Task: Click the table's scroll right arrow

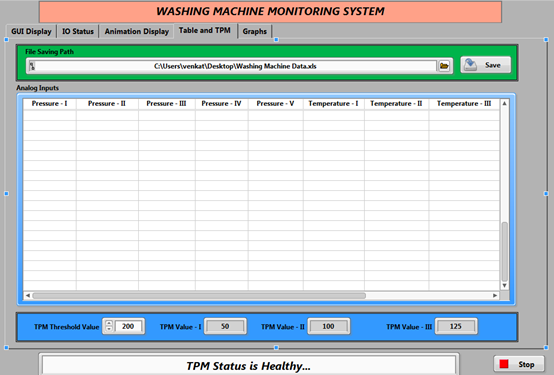Action: (x=495, y=295)
